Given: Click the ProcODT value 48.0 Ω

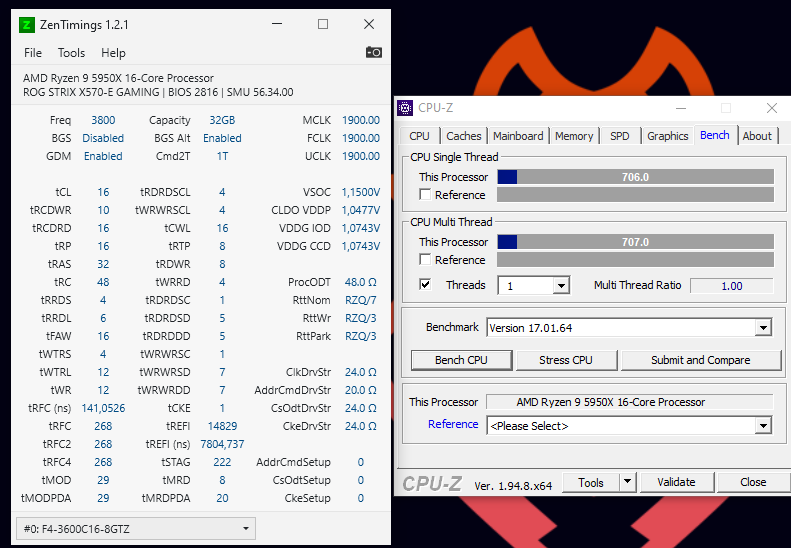Looking at the screenshot, I should (361, 282).
